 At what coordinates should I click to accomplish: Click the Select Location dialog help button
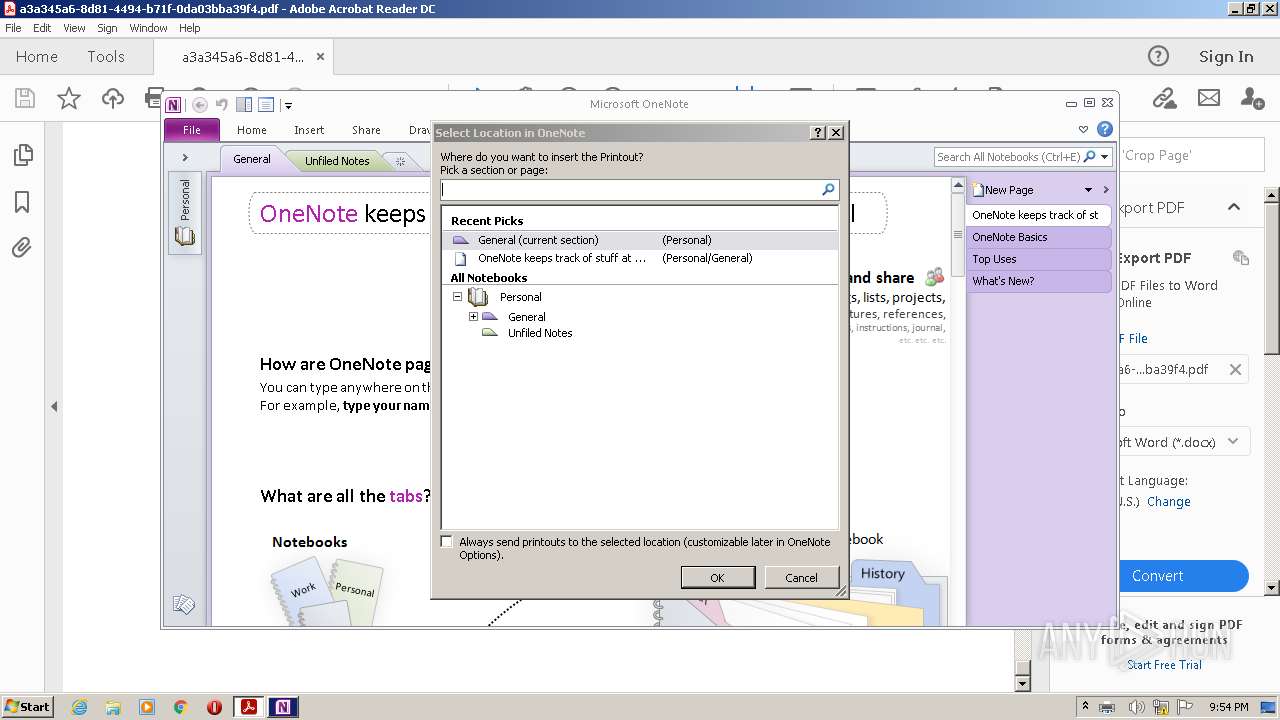tap(818, 132)
